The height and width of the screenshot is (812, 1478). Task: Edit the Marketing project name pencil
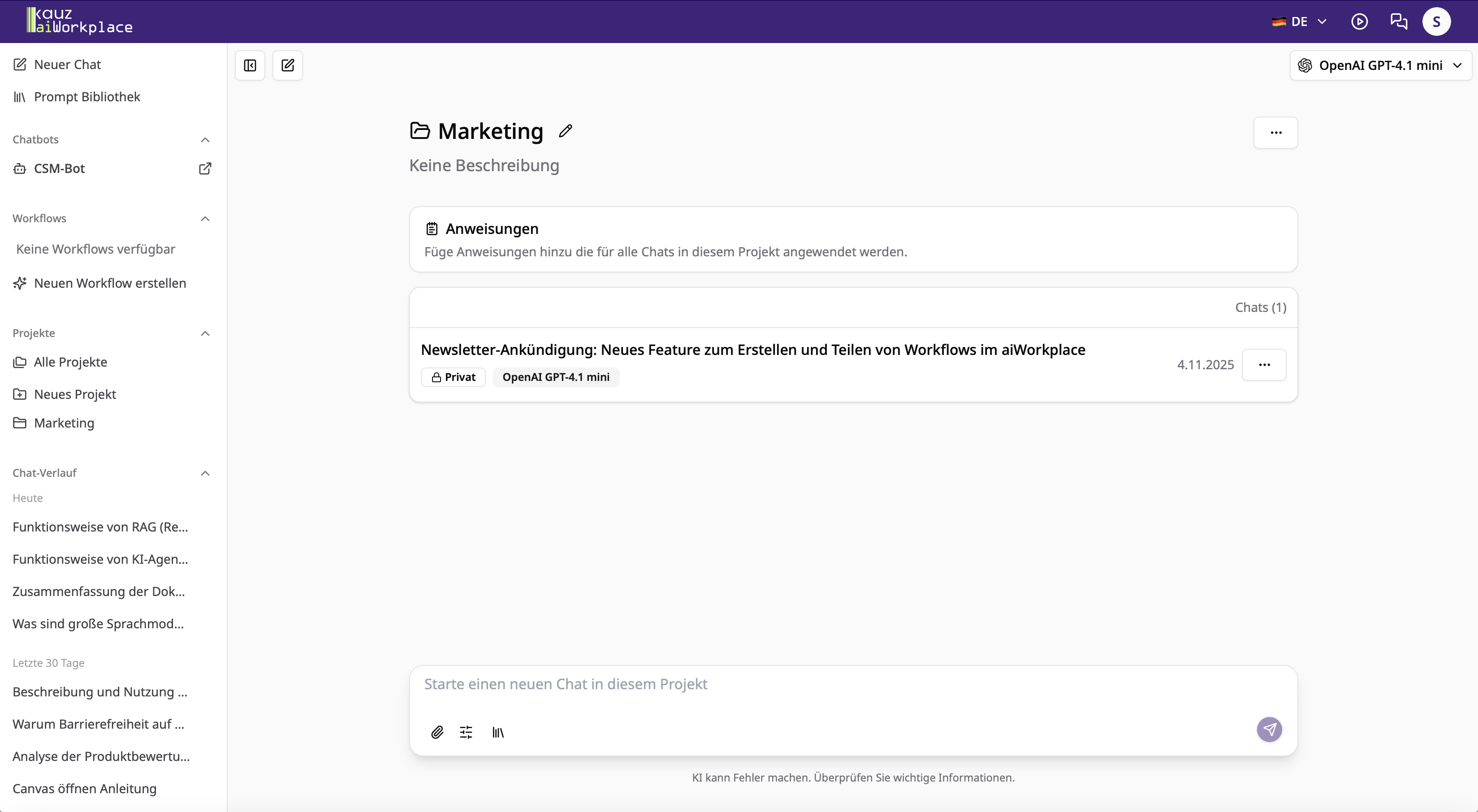(566, 131)
